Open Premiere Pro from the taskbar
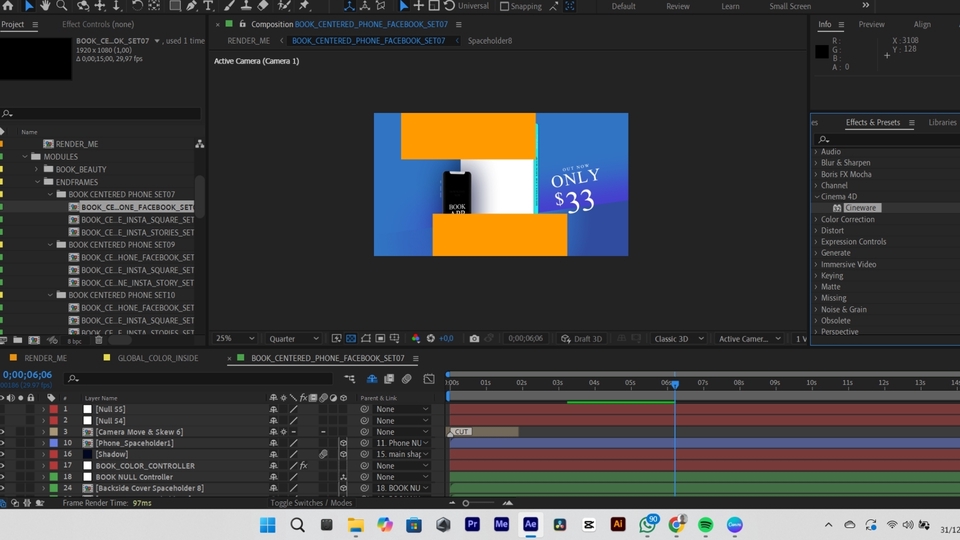Viewport: 960px width, 540px height. [x=472, y=525]
